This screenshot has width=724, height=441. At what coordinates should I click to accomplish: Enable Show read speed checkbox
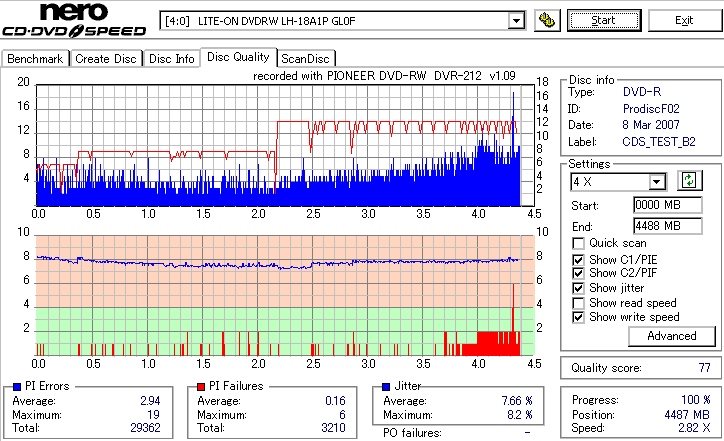click(578, 303)
